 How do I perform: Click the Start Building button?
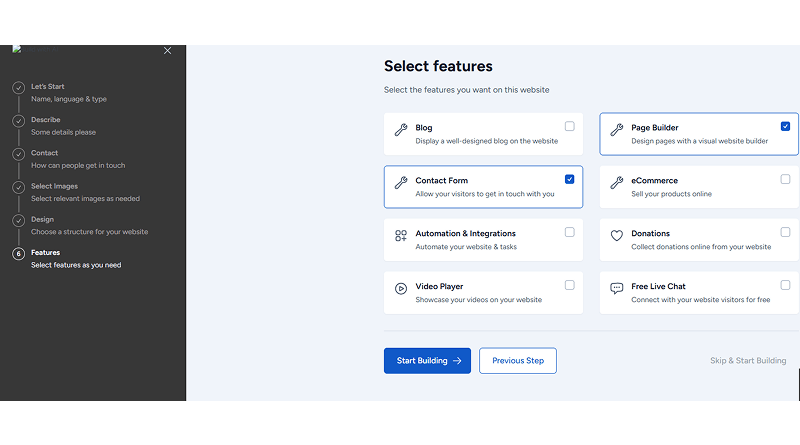427,361
